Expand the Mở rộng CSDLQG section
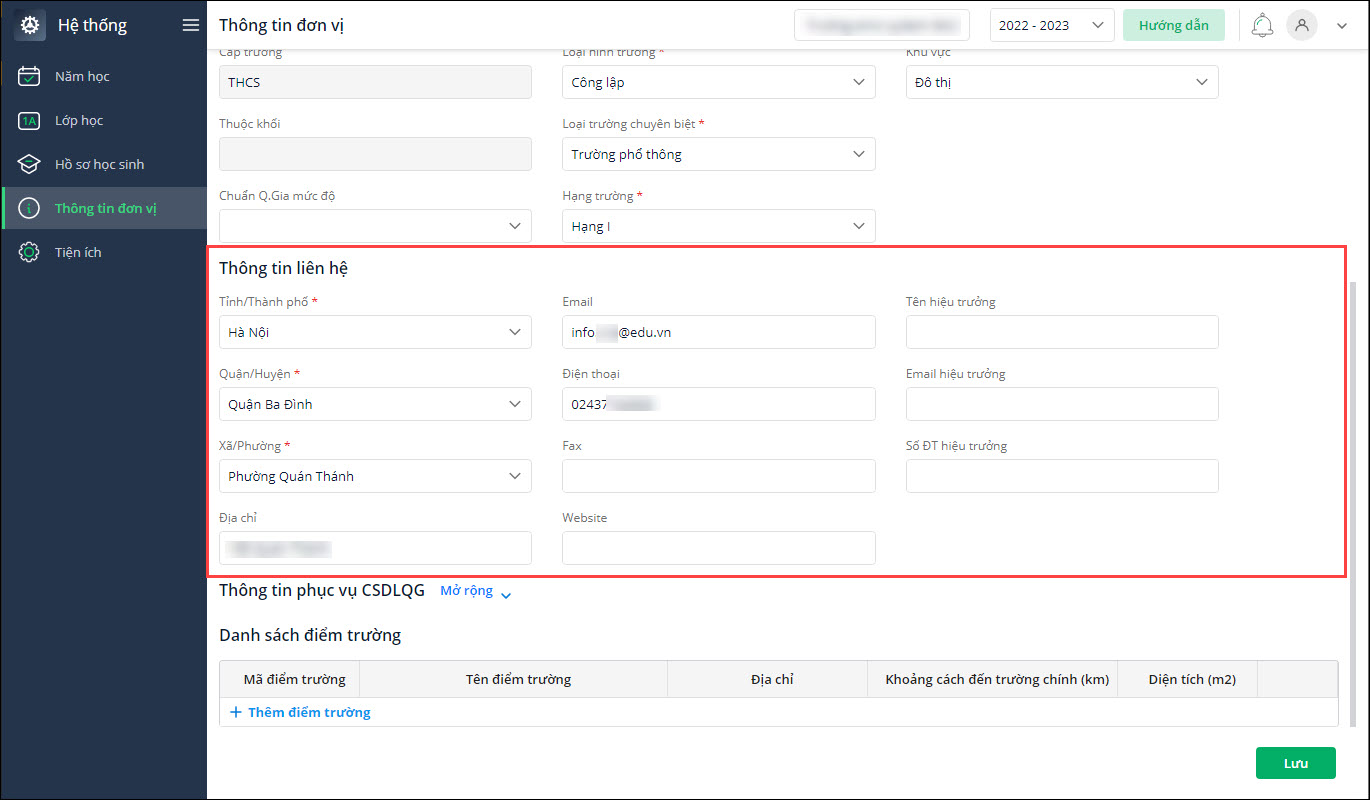 tap(476, 591)
